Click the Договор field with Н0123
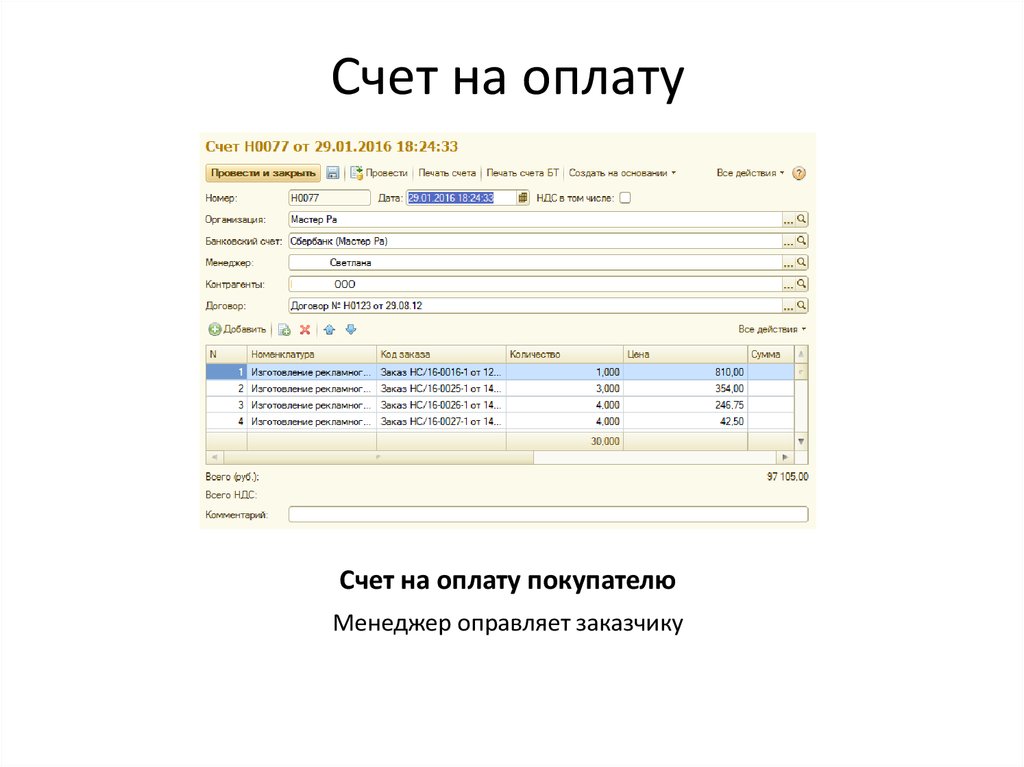This screenshot has height=767, width=1024. (x=535, y=306)
